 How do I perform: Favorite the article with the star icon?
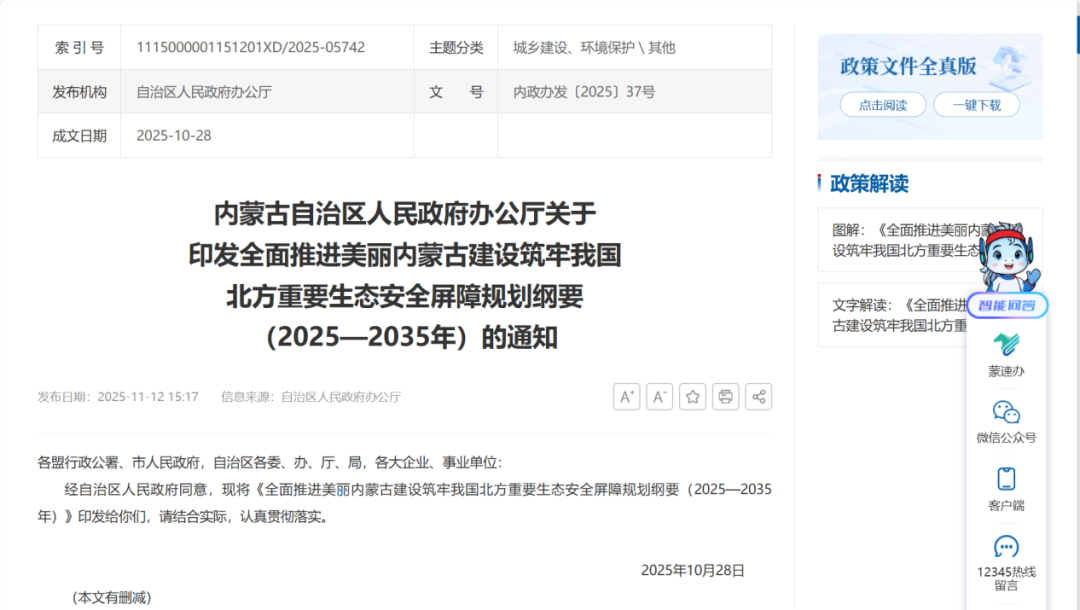[692, 396]
